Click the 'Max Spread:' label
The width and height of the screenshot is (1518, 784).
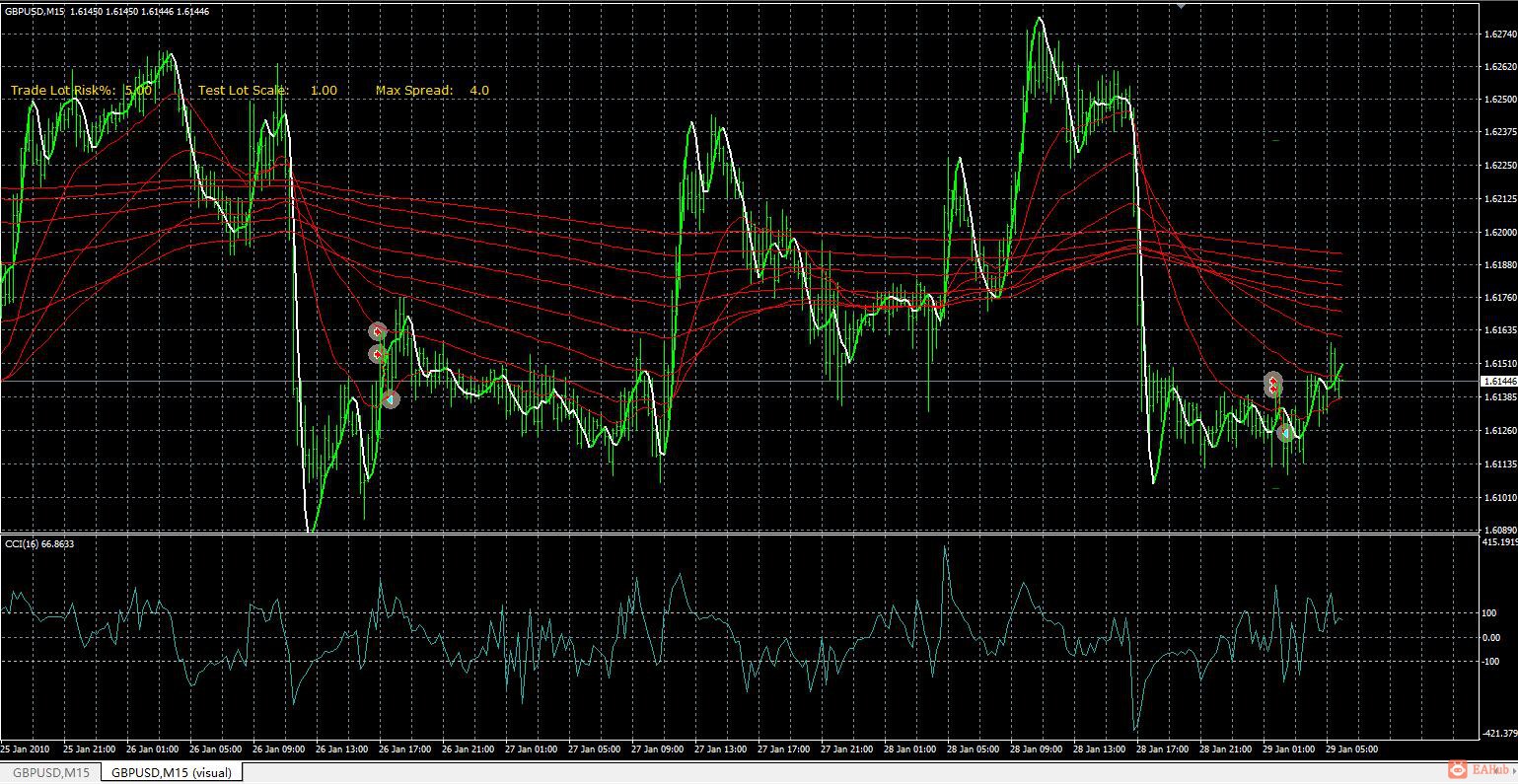[414, 90]
